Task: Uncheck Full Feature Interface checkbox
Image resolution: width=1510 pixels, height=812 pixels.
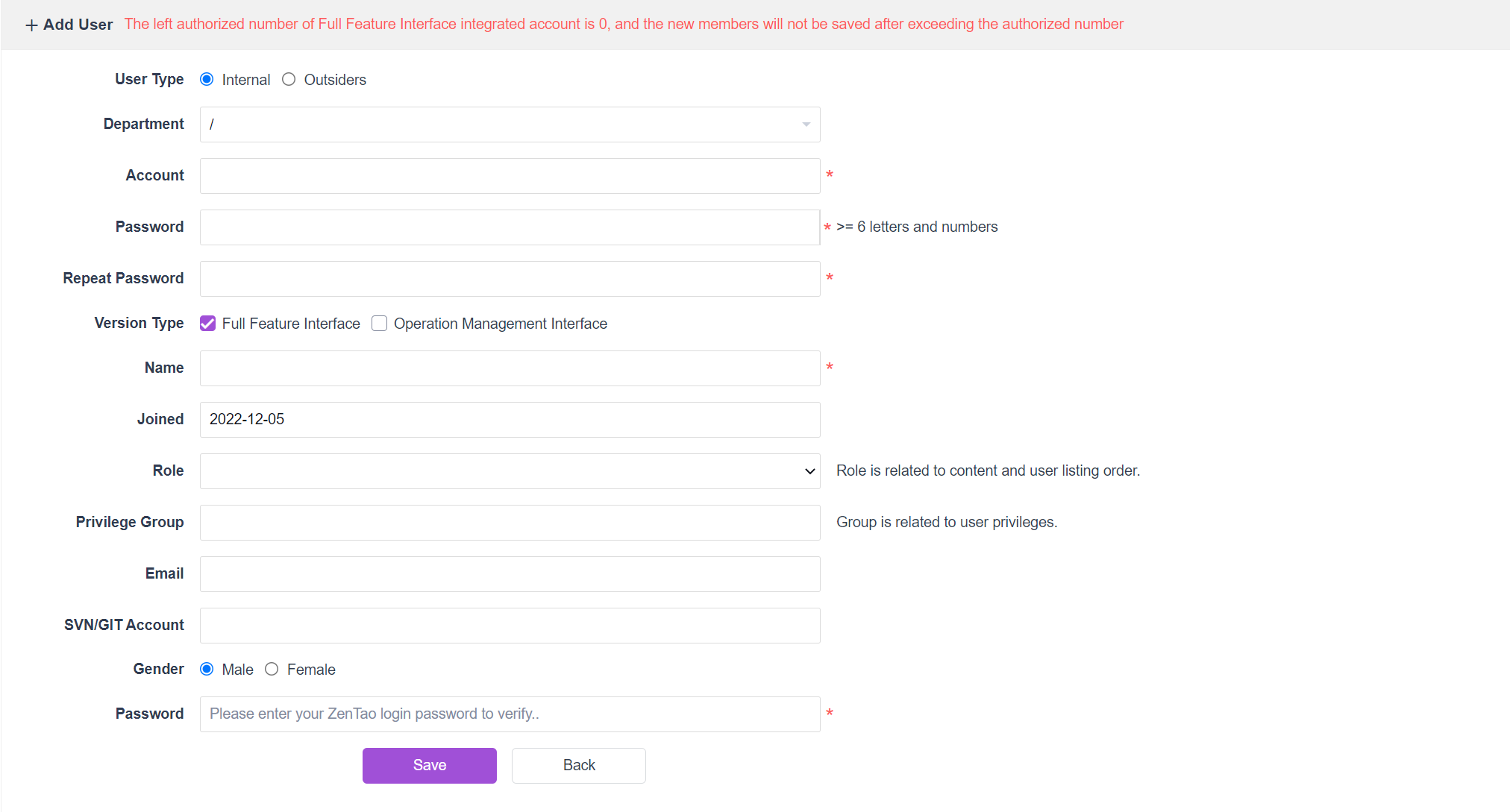Action: (x=208, y=324)
